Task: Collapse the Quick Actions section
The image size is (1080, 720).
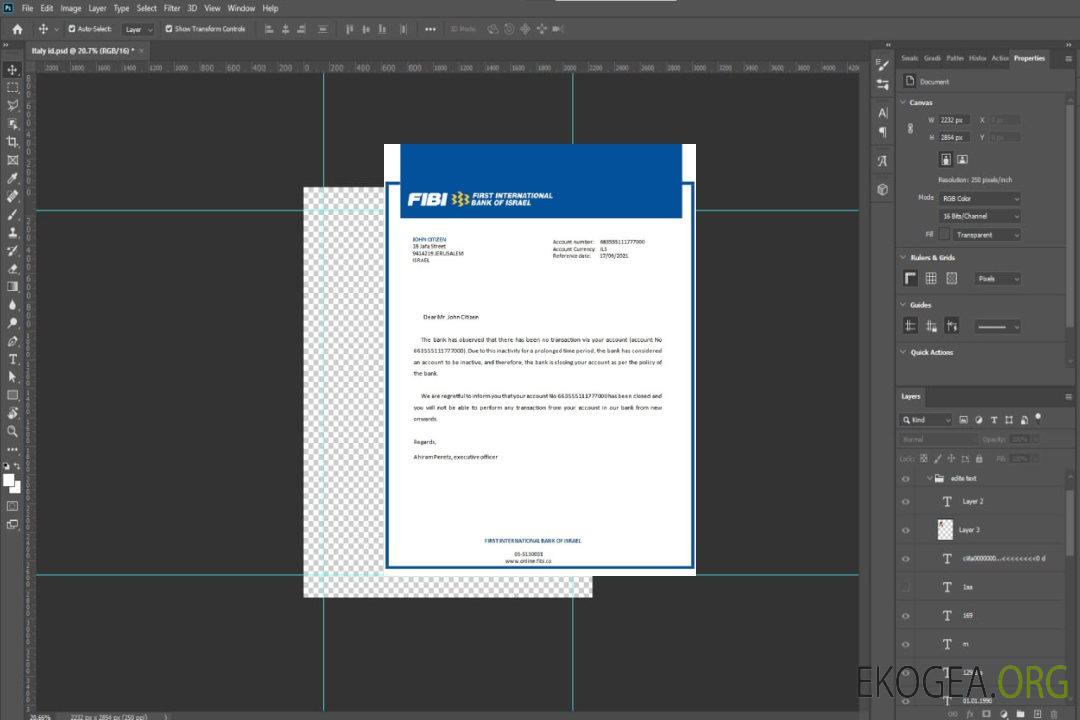Action: [903, 352]
